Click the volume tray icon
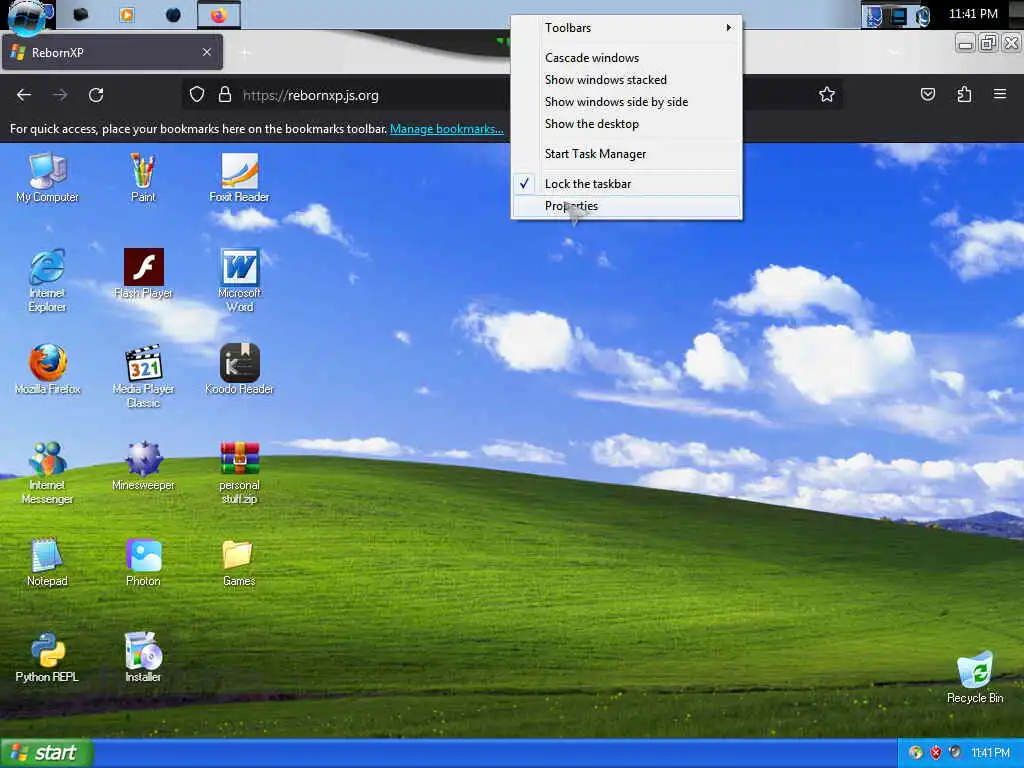The width and height of the screenshot is (1024, 768). pyautogui.click(x=955, y=752)
